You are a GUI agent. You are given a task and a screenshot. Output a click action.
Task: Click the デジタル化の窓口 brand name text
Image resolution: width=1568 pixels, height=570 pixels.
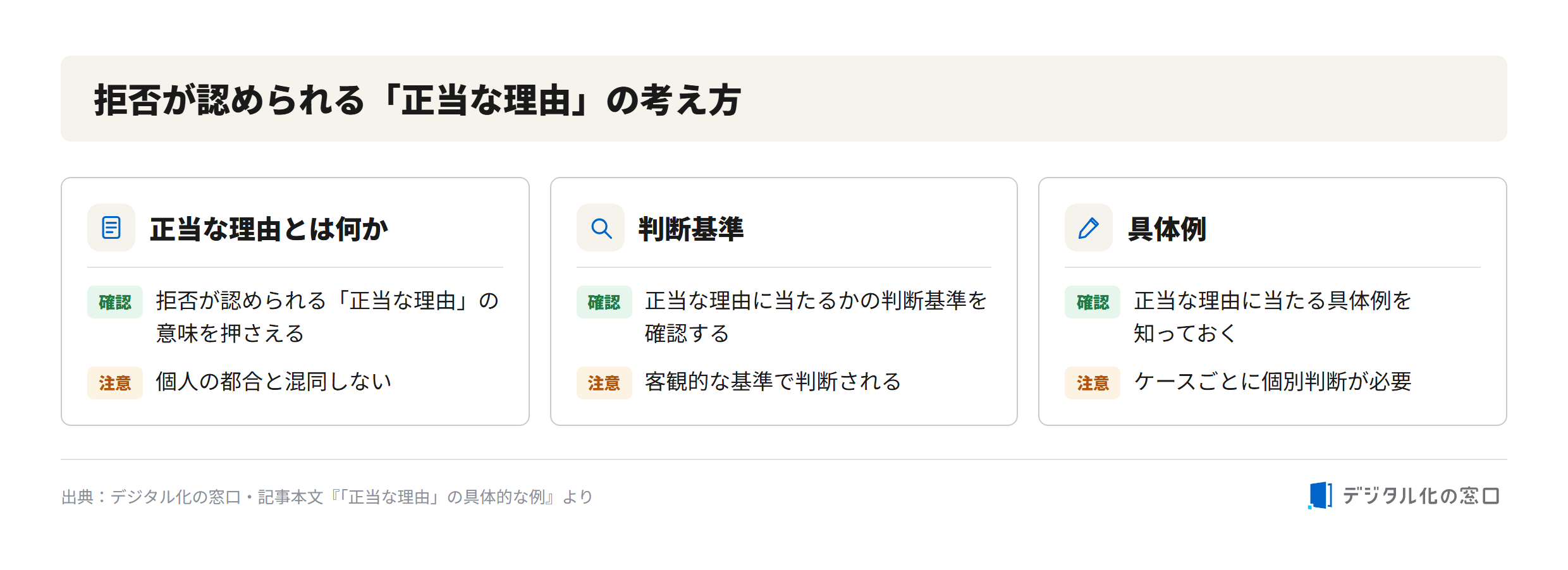(1421, 496)
